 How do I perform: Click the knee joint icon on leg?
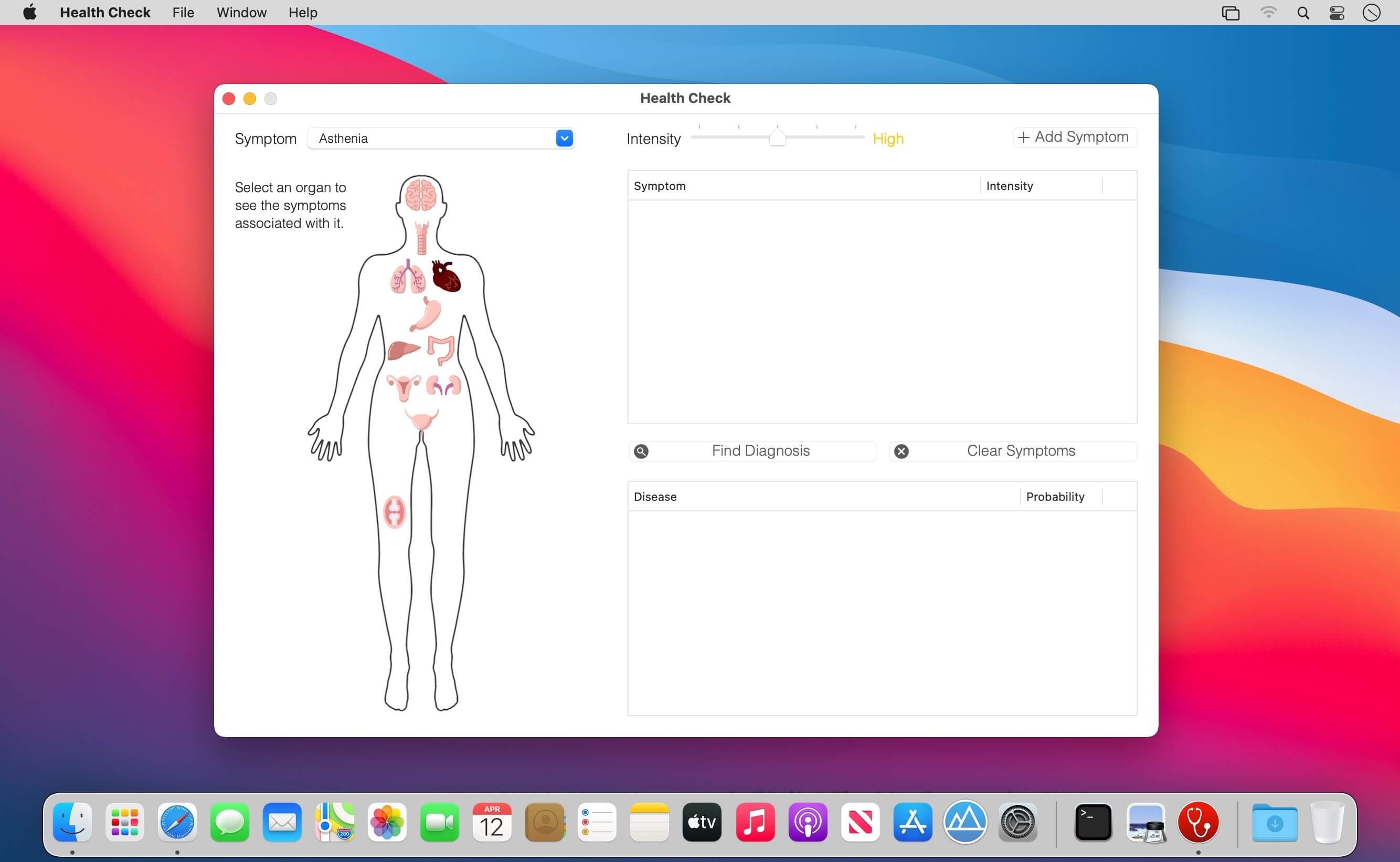coord(394,511)
